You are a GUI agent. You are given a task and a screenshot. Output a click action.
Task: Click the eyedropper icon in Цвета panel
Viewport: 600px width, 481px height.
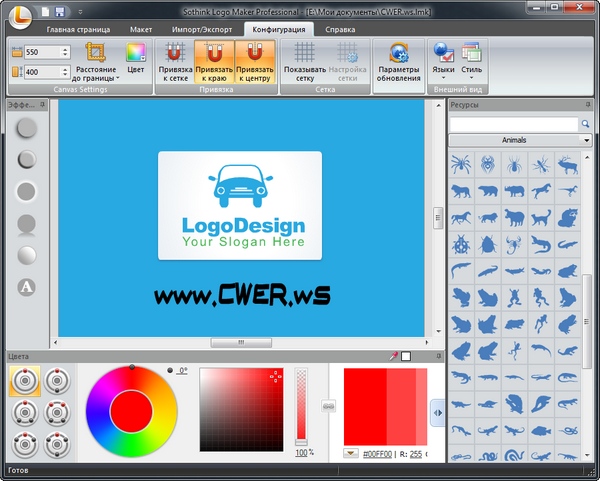(x=394, y=356)
